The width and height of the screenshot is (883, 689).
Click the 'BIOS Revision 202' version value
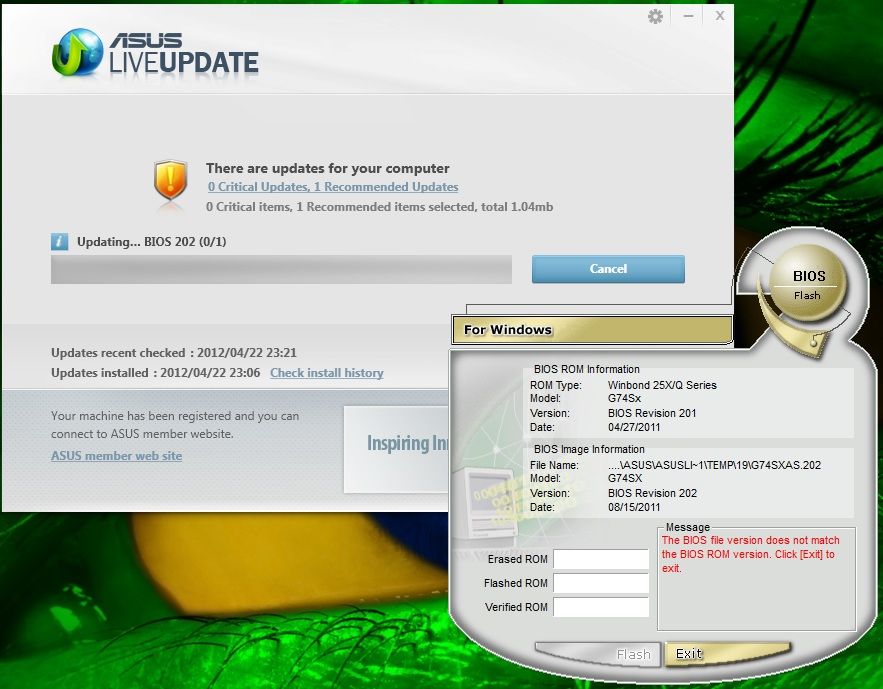click(x=653, y=493)
